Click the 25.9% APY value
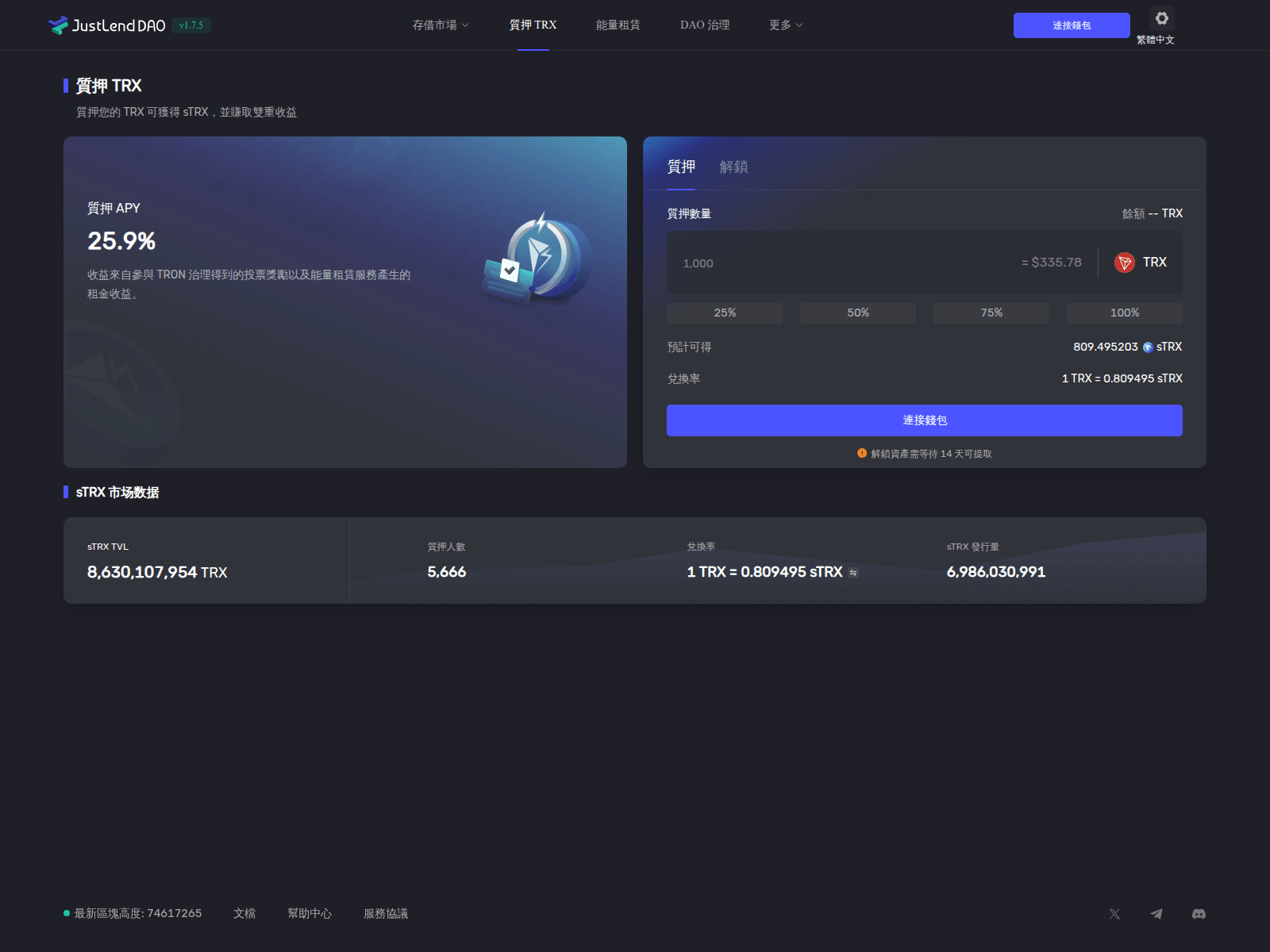Screen dimensions: 1270x952 pyautogui.click(x=121, y=241)
